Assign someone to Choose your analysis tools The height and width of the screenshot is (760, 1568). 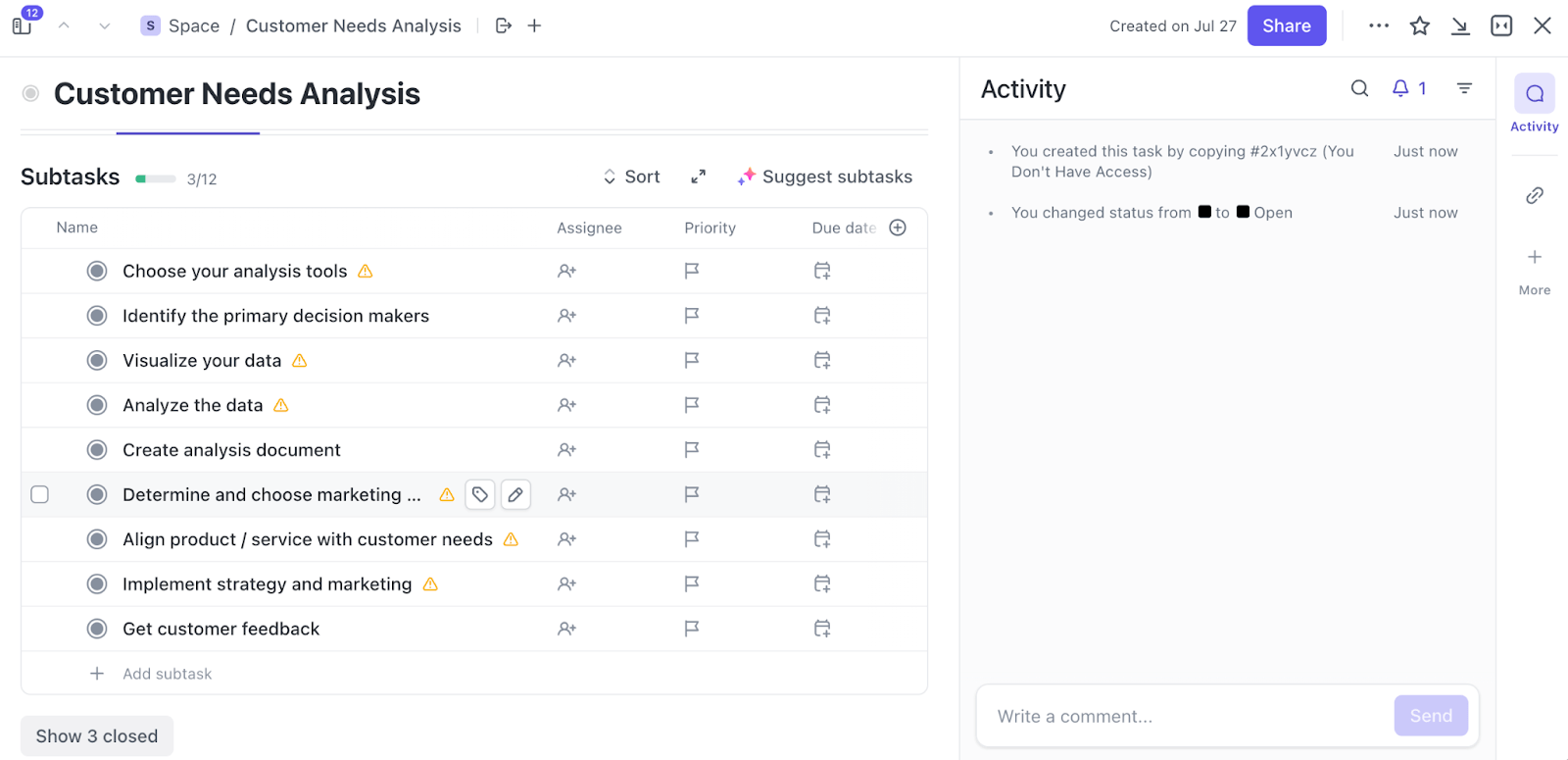pos(566,271)
